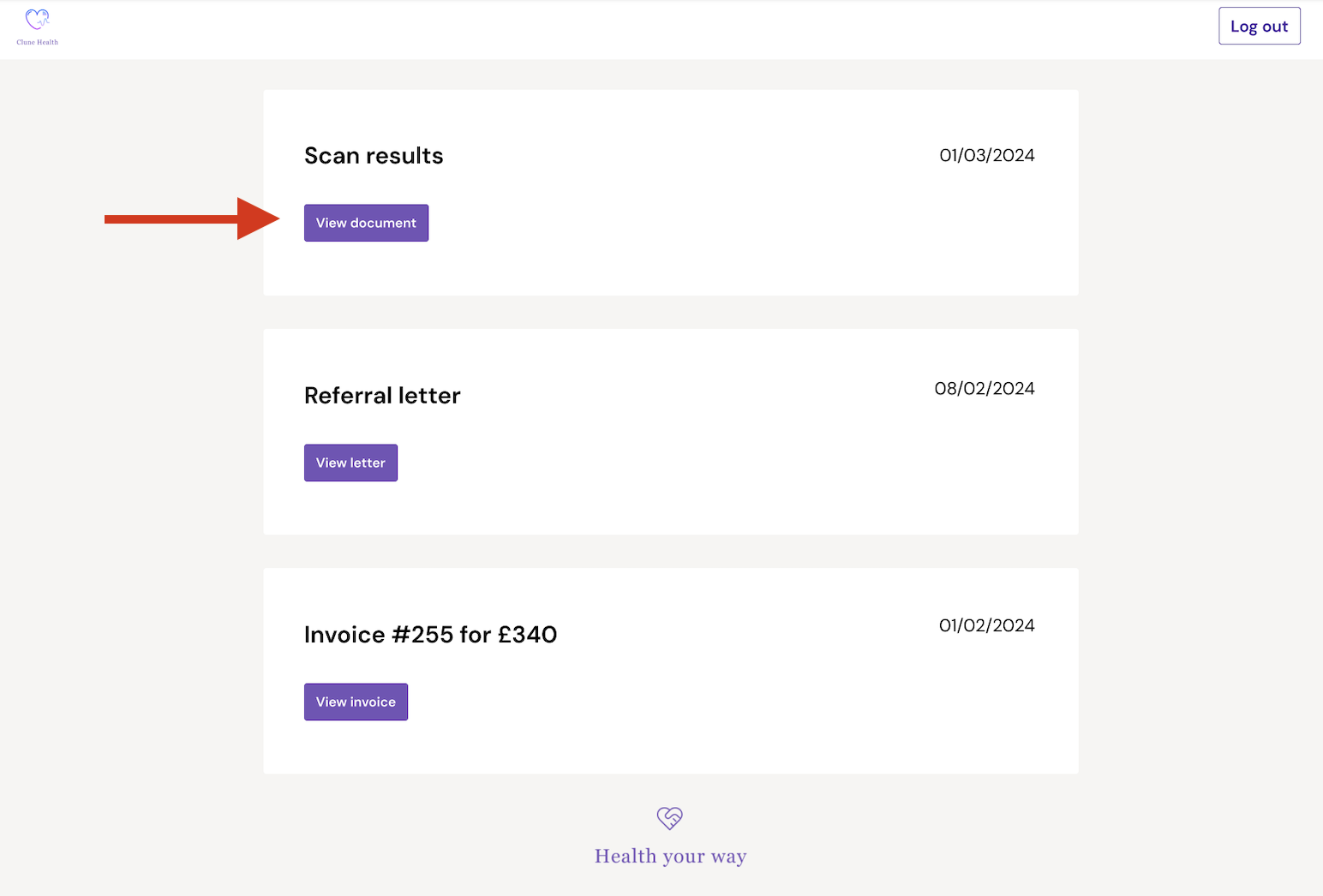Click the Clune Health heart logo
Image resolution: width=1323 pixels, height=896 pixels.
(x=37, y=20)
